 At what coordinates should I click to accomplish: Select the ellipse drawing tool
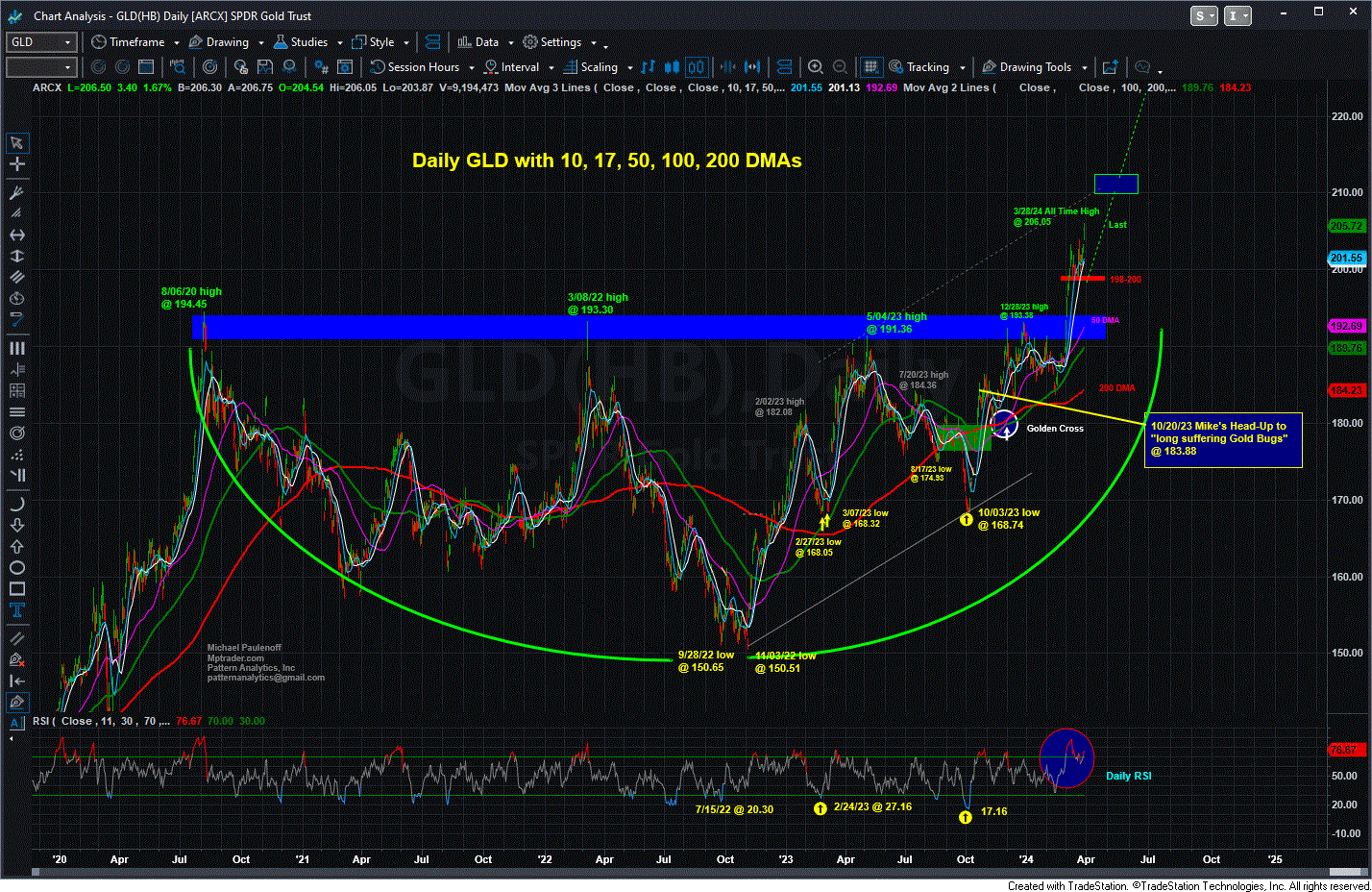tap(16, 568)
